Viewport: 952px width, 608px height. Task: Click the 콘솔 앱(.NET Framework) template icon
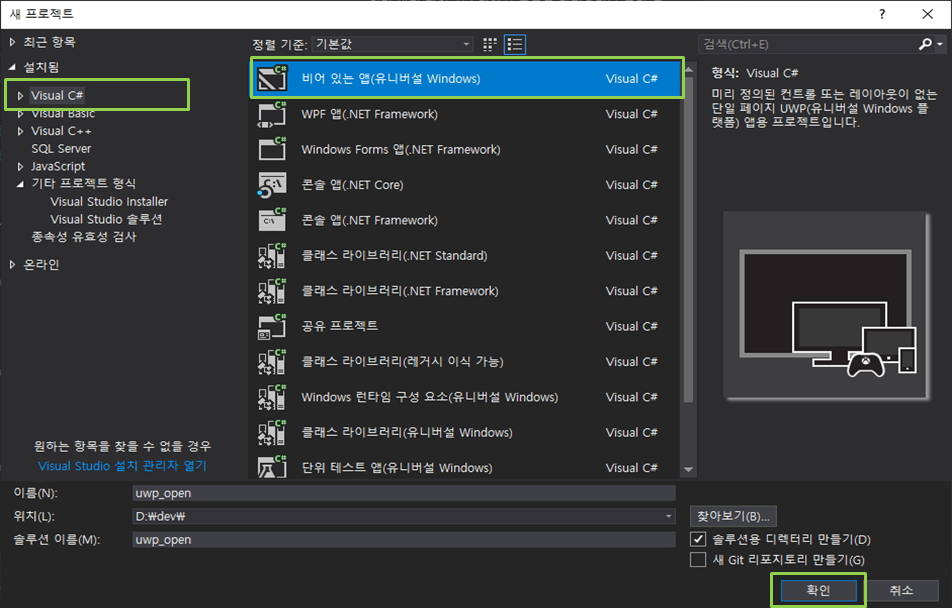coord(272,220)
